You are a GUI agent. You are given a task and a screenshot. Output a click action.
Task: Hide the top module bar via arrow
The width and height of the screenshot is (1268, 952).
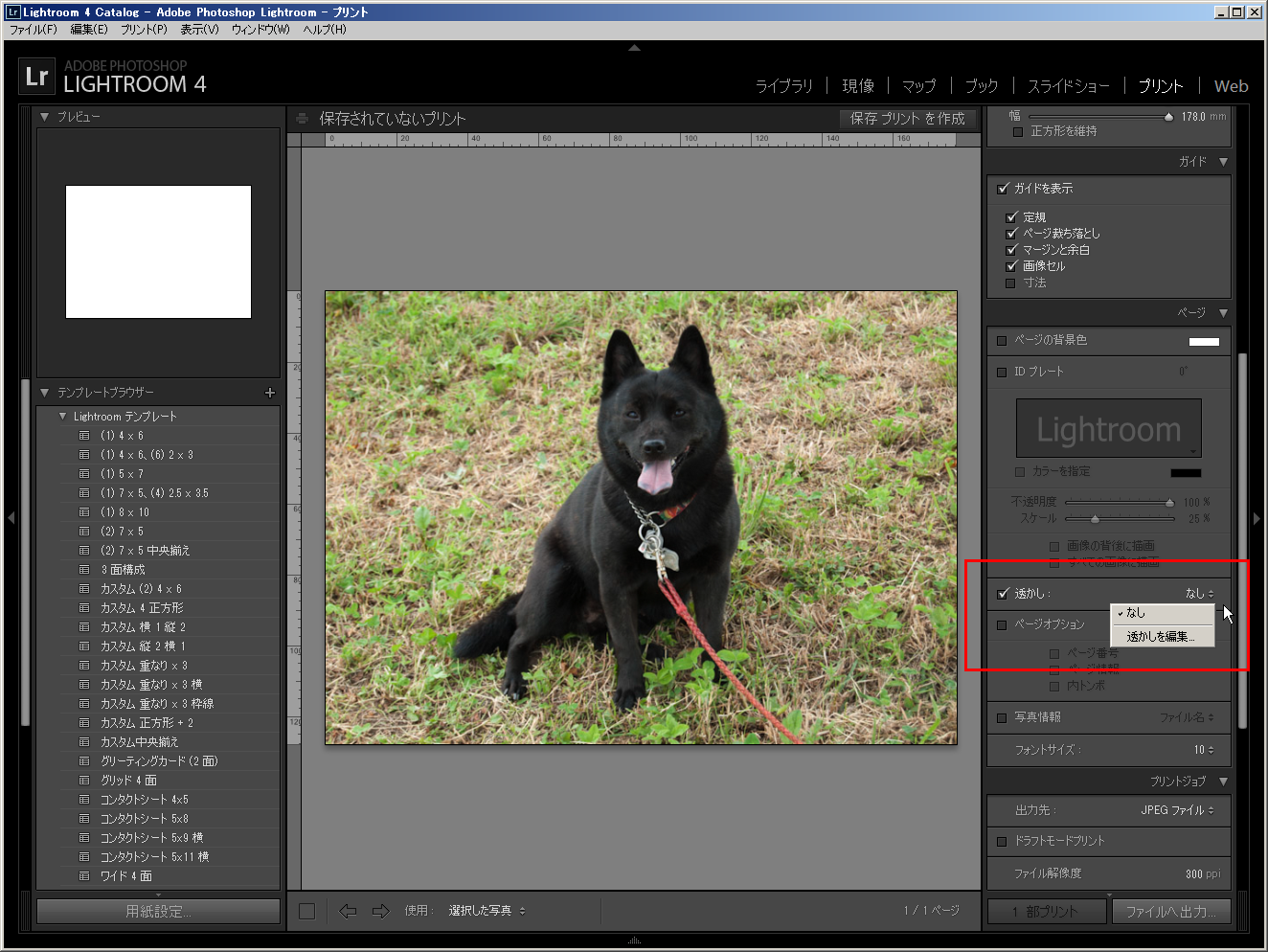click(634, 47)
